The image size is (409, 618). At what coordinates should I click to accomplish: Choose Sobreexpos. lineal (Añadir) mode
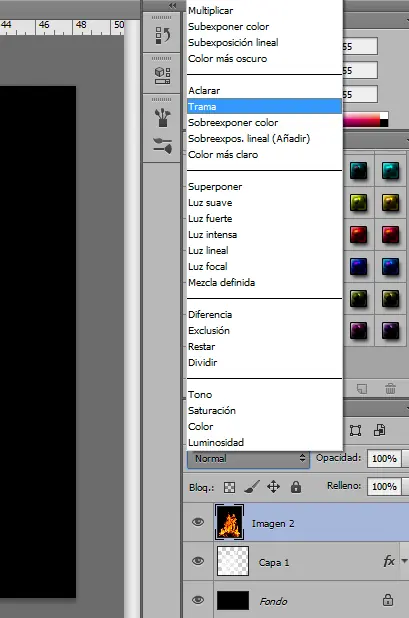264,139
